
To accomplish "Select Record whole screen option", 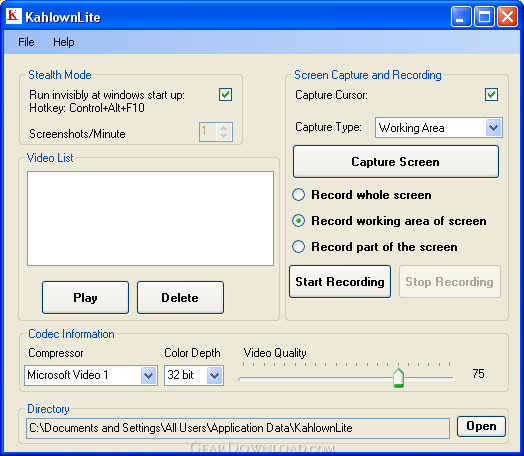I will pyautogui.click(x=298, y=194).
